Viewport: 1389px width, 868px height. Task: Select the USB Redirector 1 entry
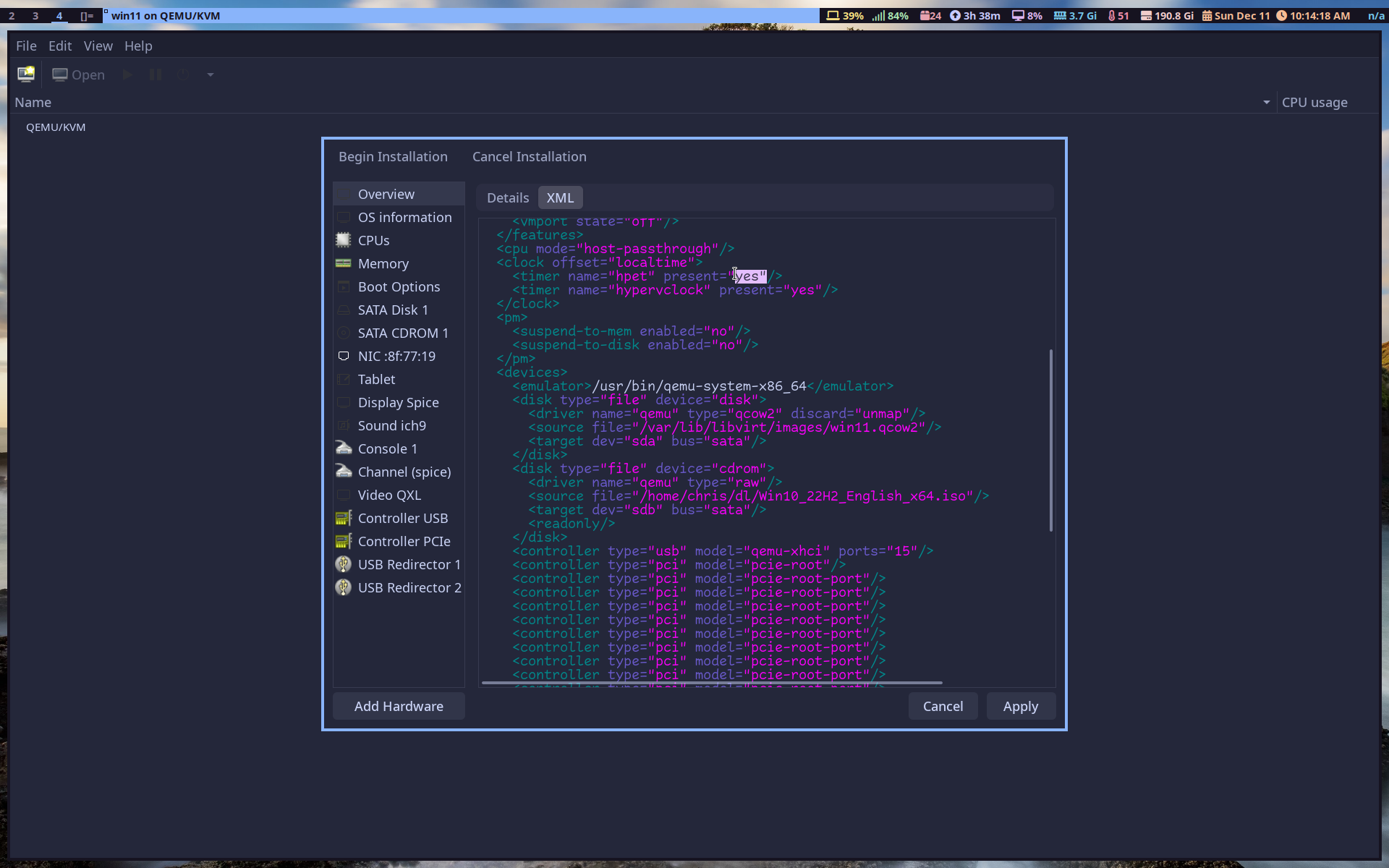tap(399, 564)
